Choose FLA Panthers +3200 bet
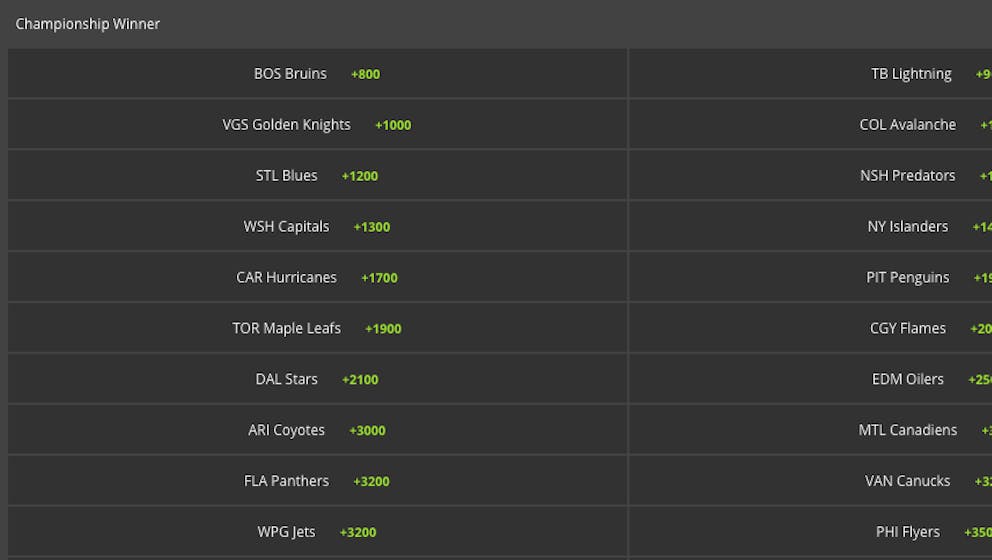This screenshot has width=992, height=560. tap(317, 482)
